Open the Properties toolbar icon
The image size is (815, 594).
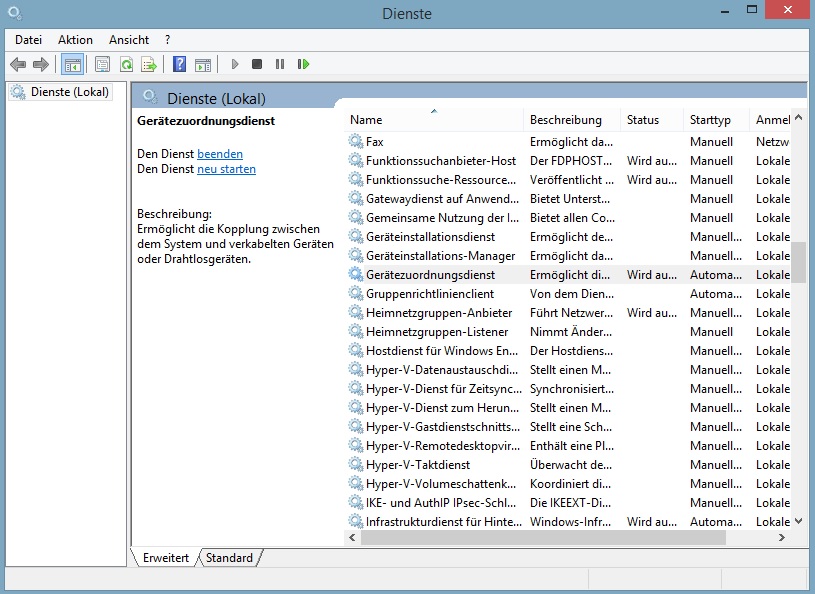coord(102,64)
